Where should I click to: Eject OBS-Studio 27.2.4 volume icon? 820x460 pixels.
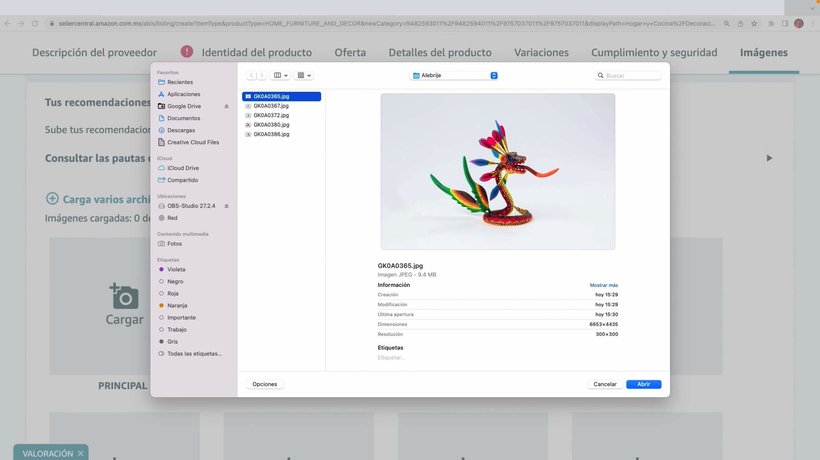(x=226, y=206)
